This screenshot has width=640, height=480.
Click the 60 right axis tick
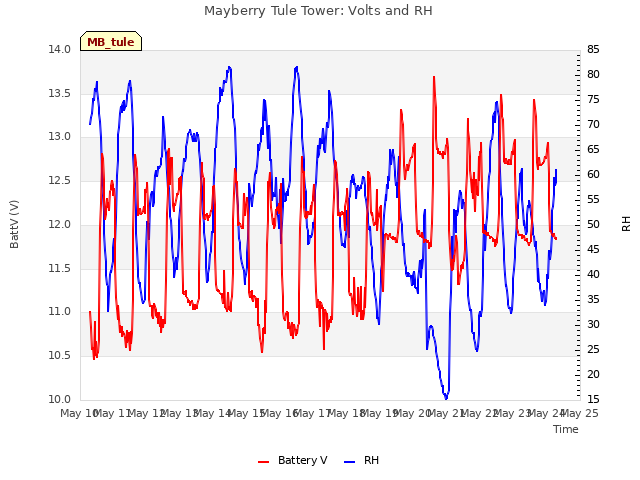(x=593, y=174)
